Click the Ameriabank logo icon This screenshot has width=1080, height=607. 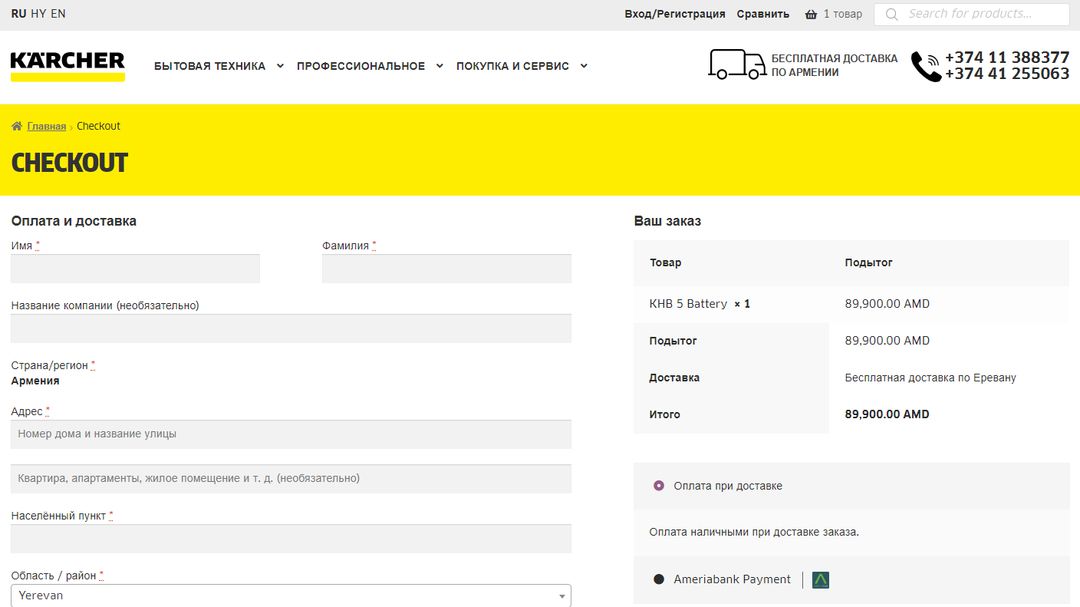820,580
